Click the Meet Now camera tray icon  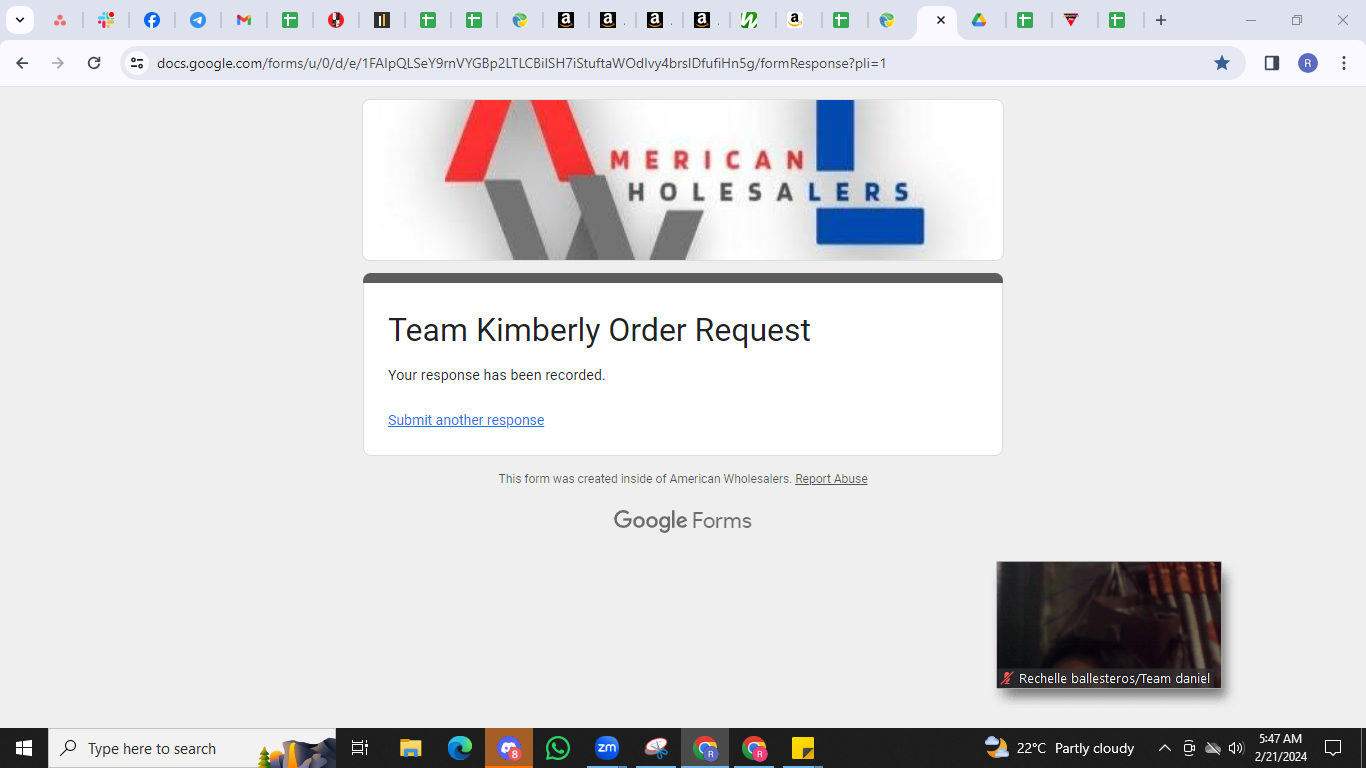coord(1189,748)
